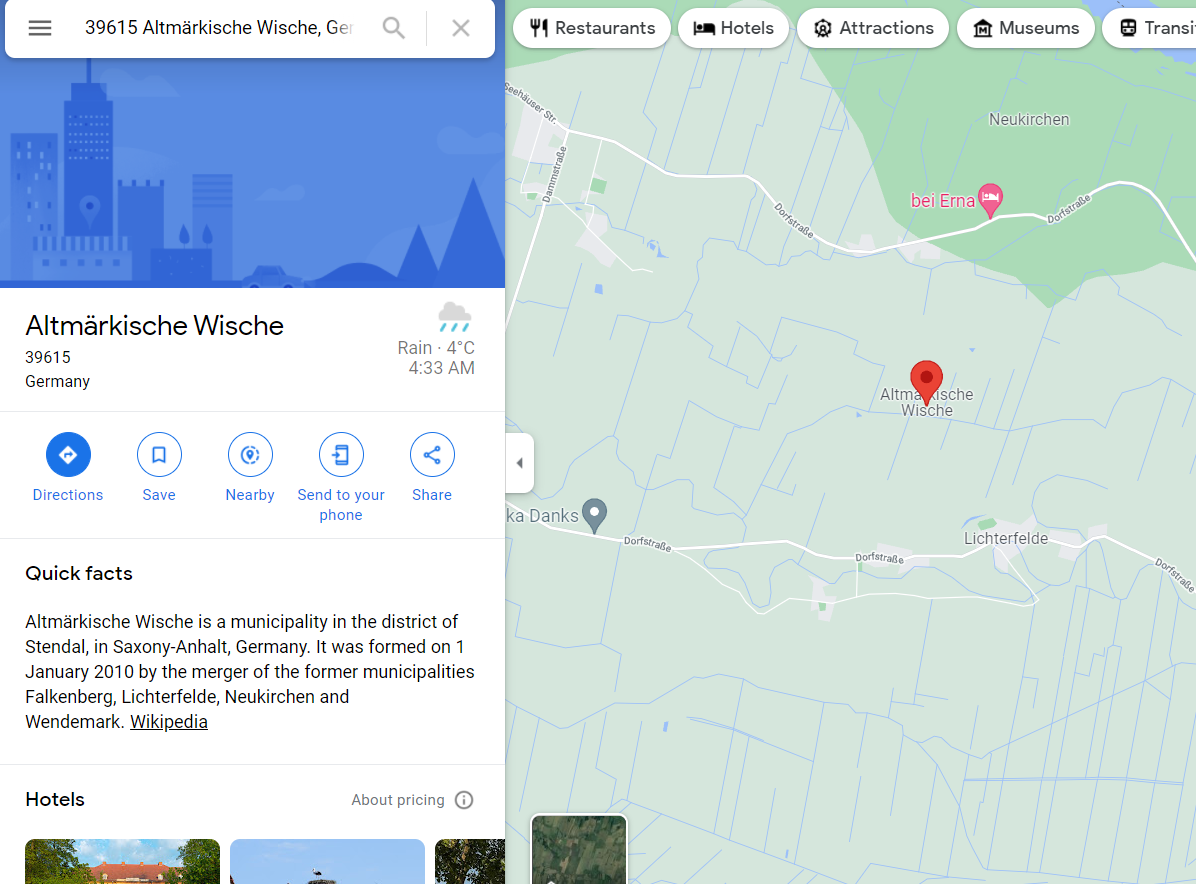
Task: Show Museums on the map
Action: (1026, 28)
